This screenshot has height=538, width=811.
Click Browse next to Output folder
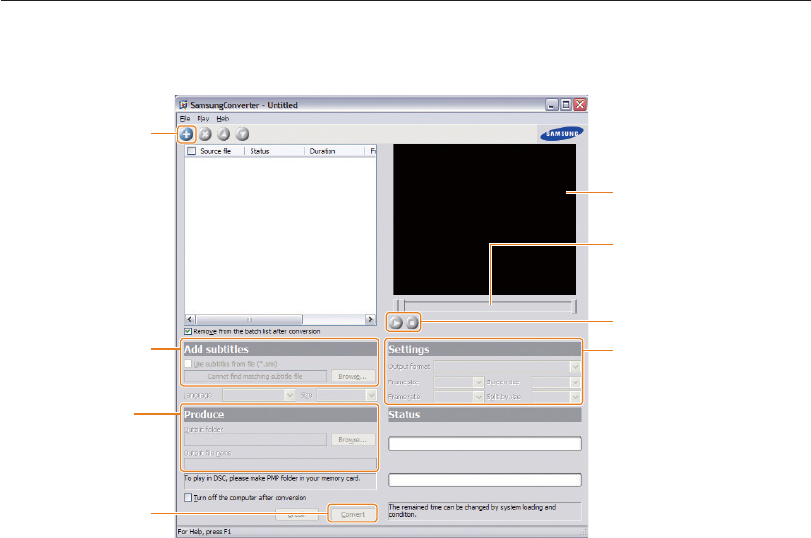click(x=353, y=440)
